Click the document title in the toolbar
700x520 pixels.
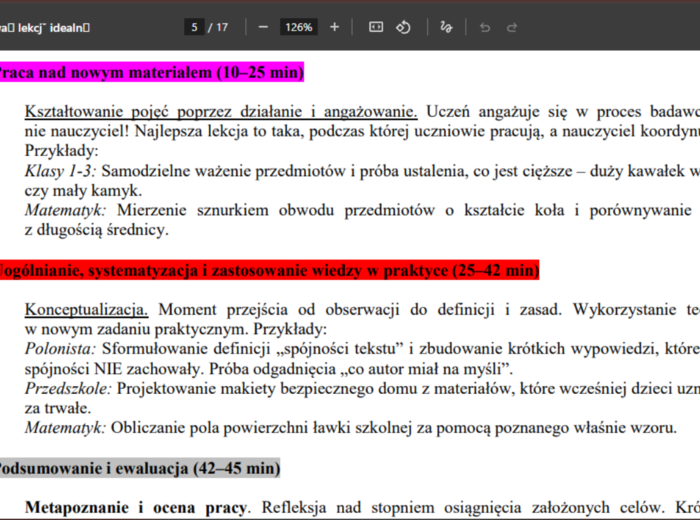[45, 28]
